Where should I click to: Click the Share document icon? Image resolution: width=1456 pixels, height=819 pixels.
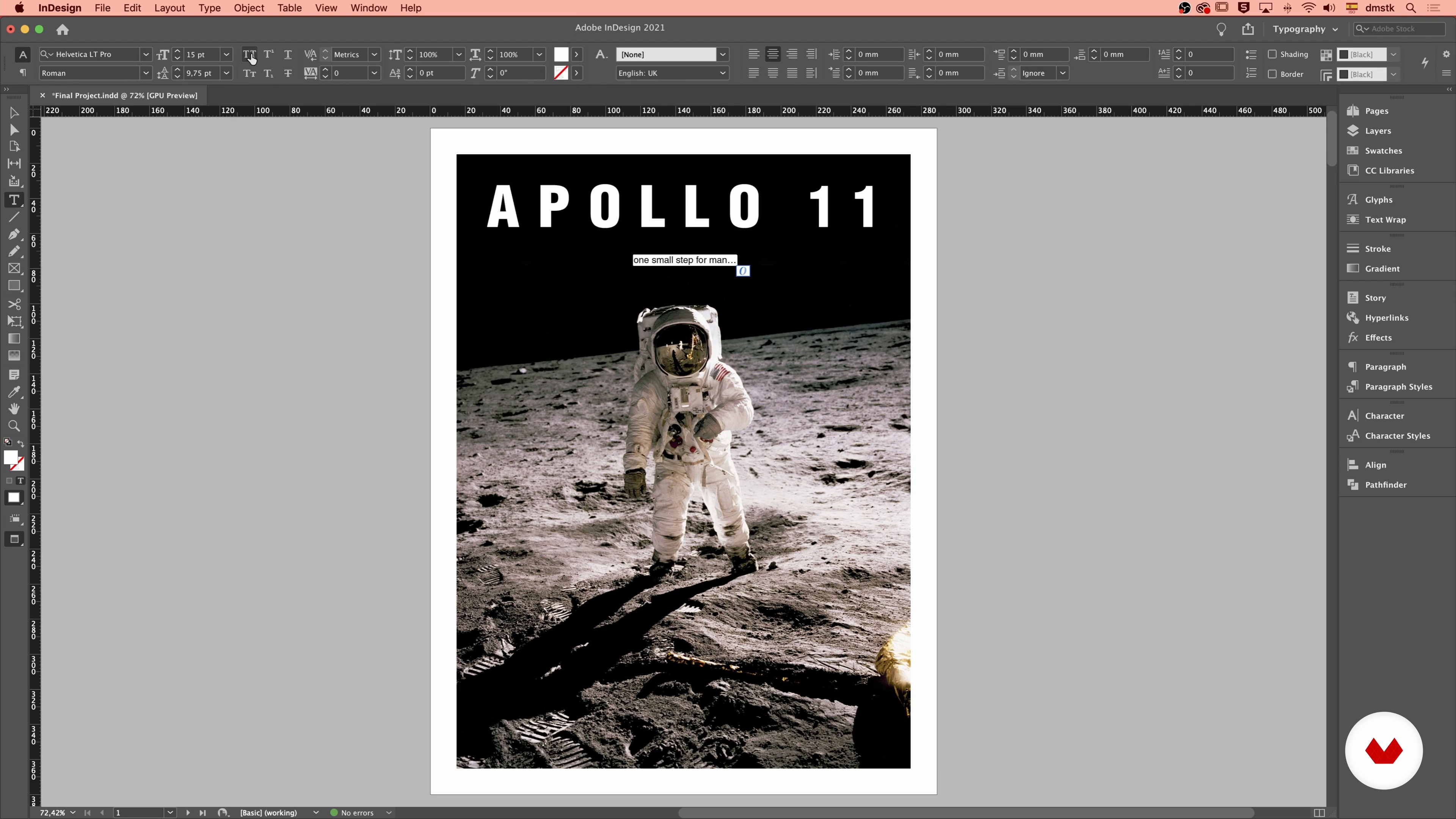(x=1248, y=29)
